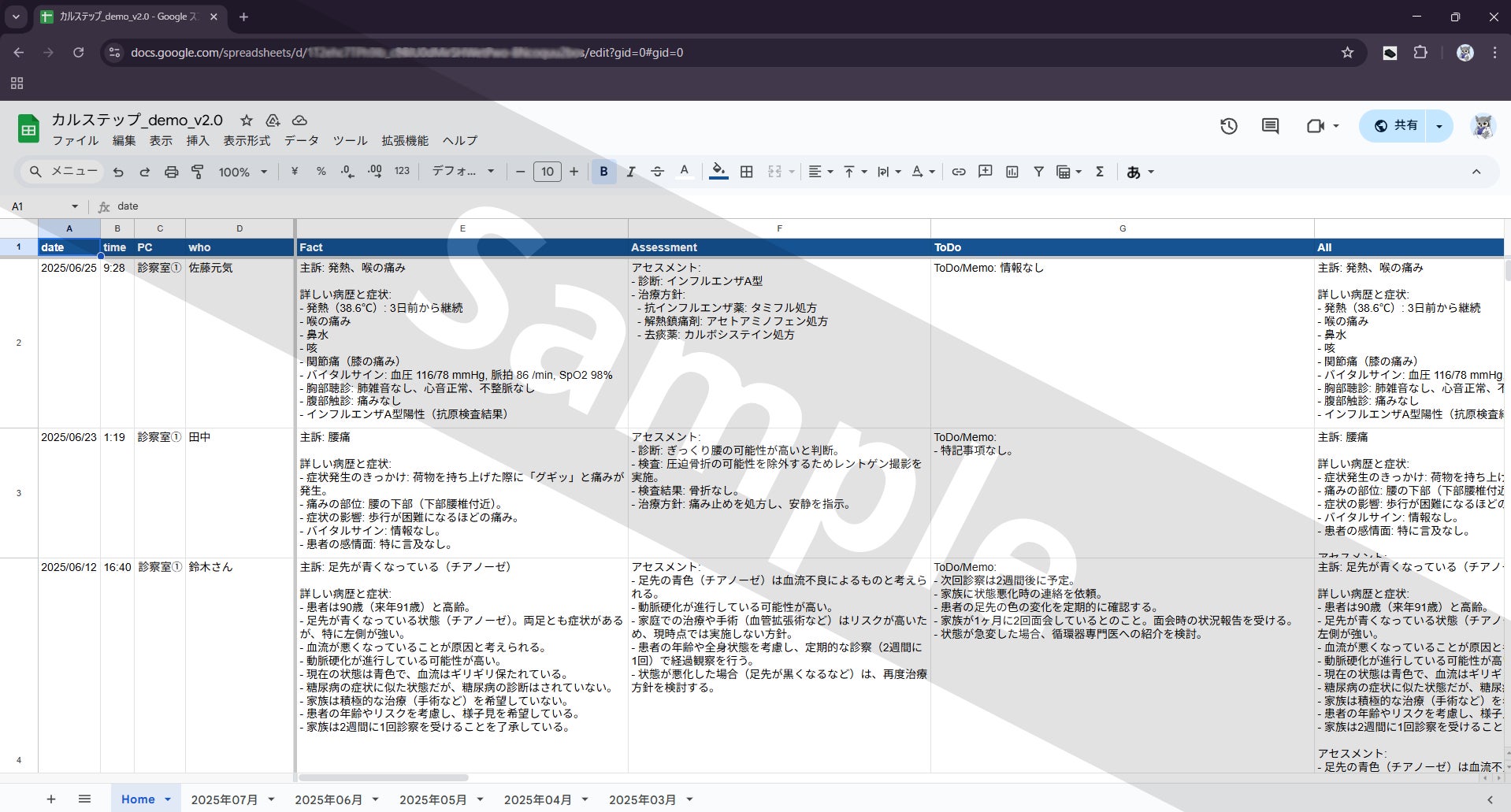Open version history clock icon

[x=1229, y=126]
